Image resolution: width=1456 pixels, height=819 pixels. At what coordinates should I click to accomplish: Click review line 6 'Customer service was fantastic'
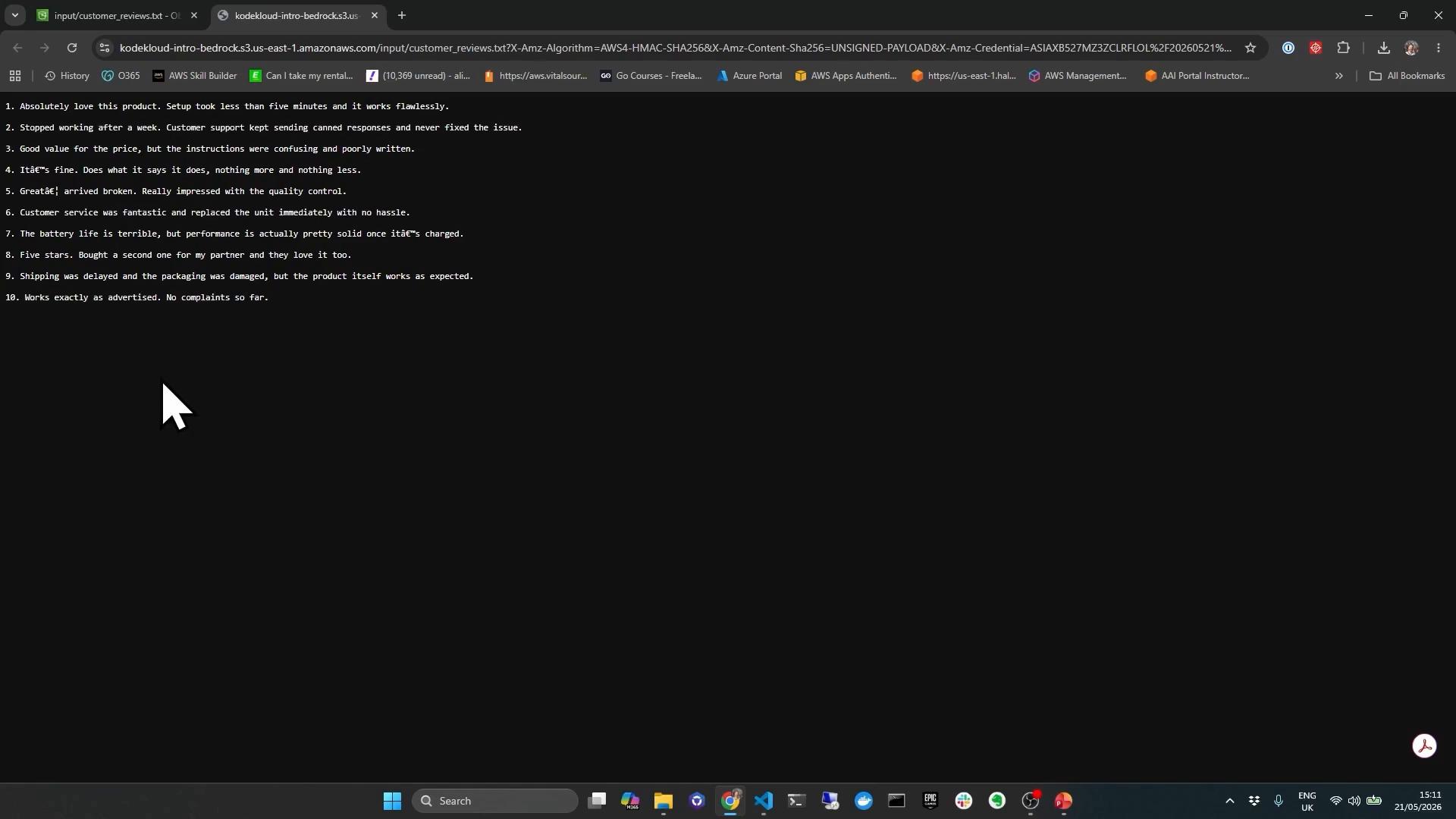pyautogui.click(x=207, y=212)
